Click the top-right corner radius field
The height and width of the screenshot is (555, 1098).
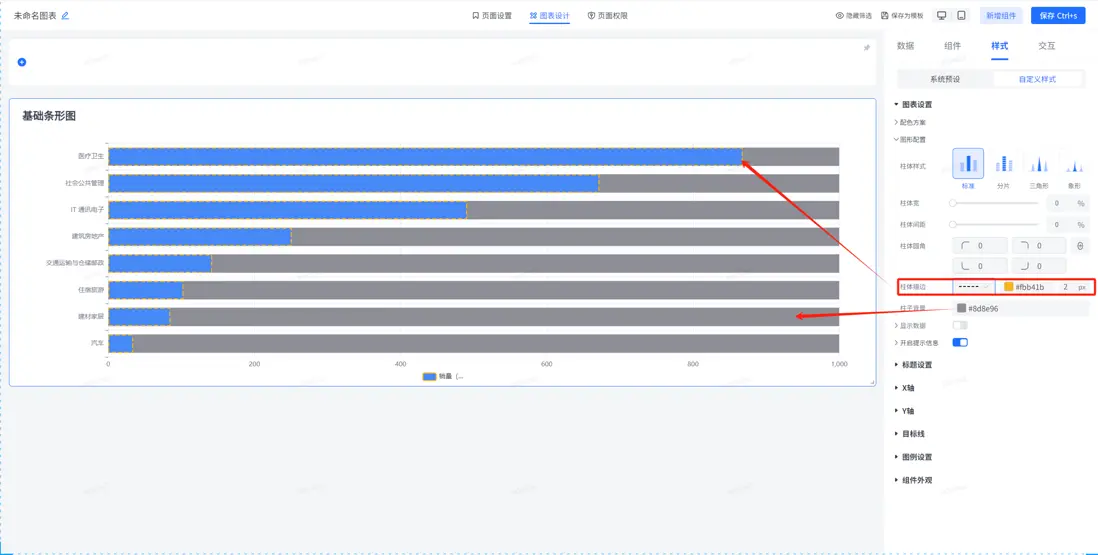click(1039, 246)
